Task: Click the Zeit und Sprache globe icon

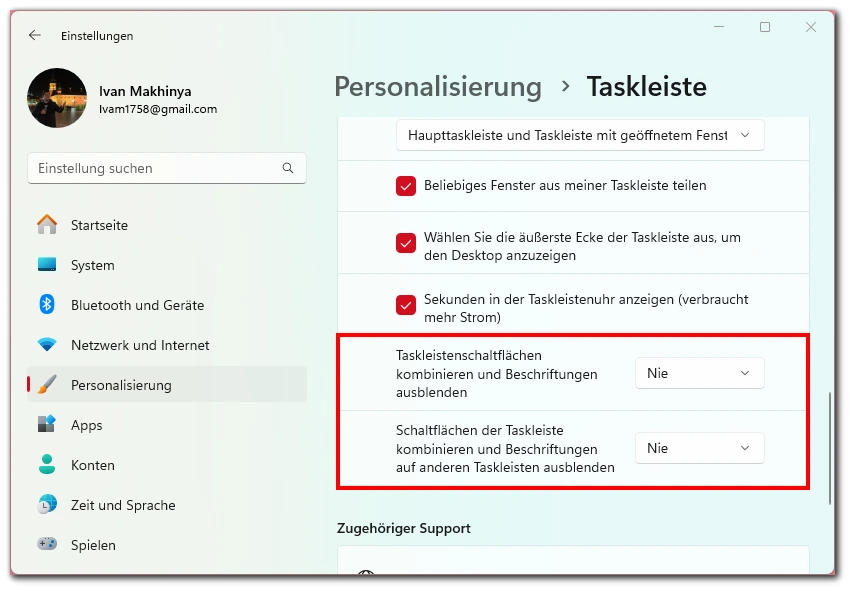Action: tap(47, 504)
